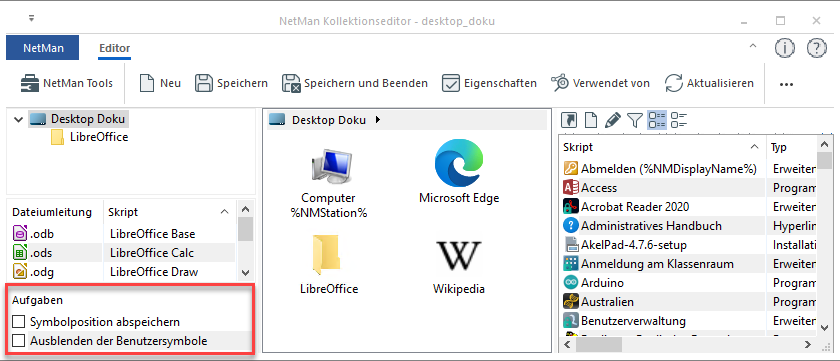Select AkelPad-4.7.6-setup script
Viewport: 840px width, 361px height.
click(688, 245)
